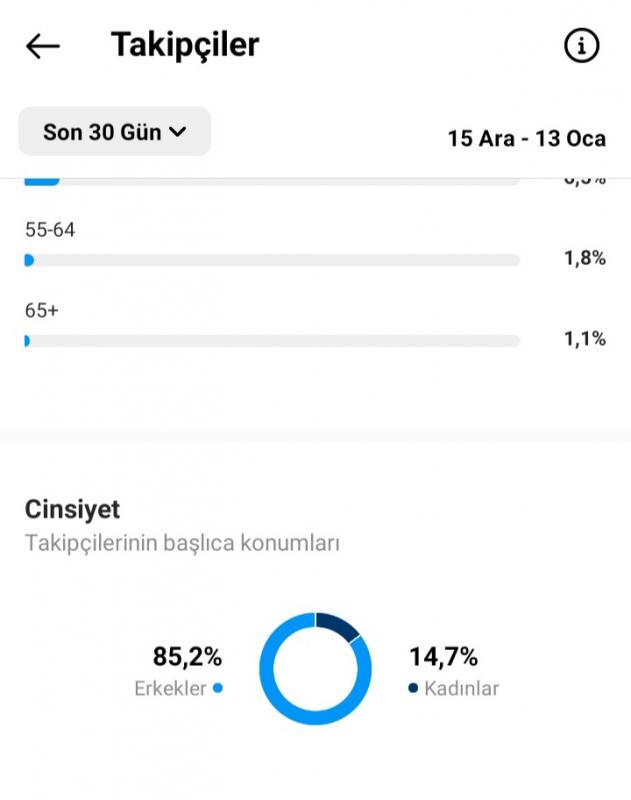This screenshot has height=800, width=631.
Task: Click the Takipçiler page title
Action: pyautogui.click(x=185, y=45)
